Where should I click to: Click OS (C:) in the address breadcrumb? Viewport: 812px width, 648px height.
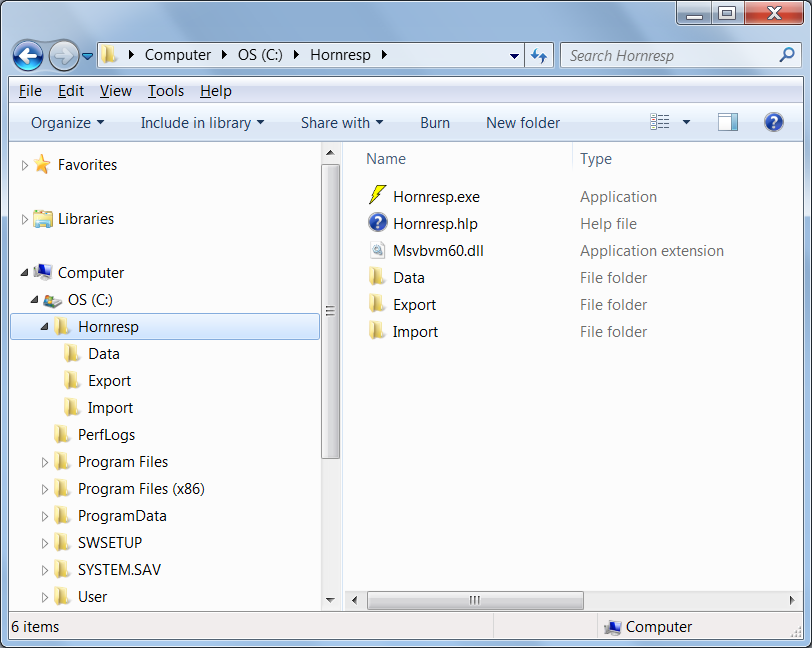(260, 55)
